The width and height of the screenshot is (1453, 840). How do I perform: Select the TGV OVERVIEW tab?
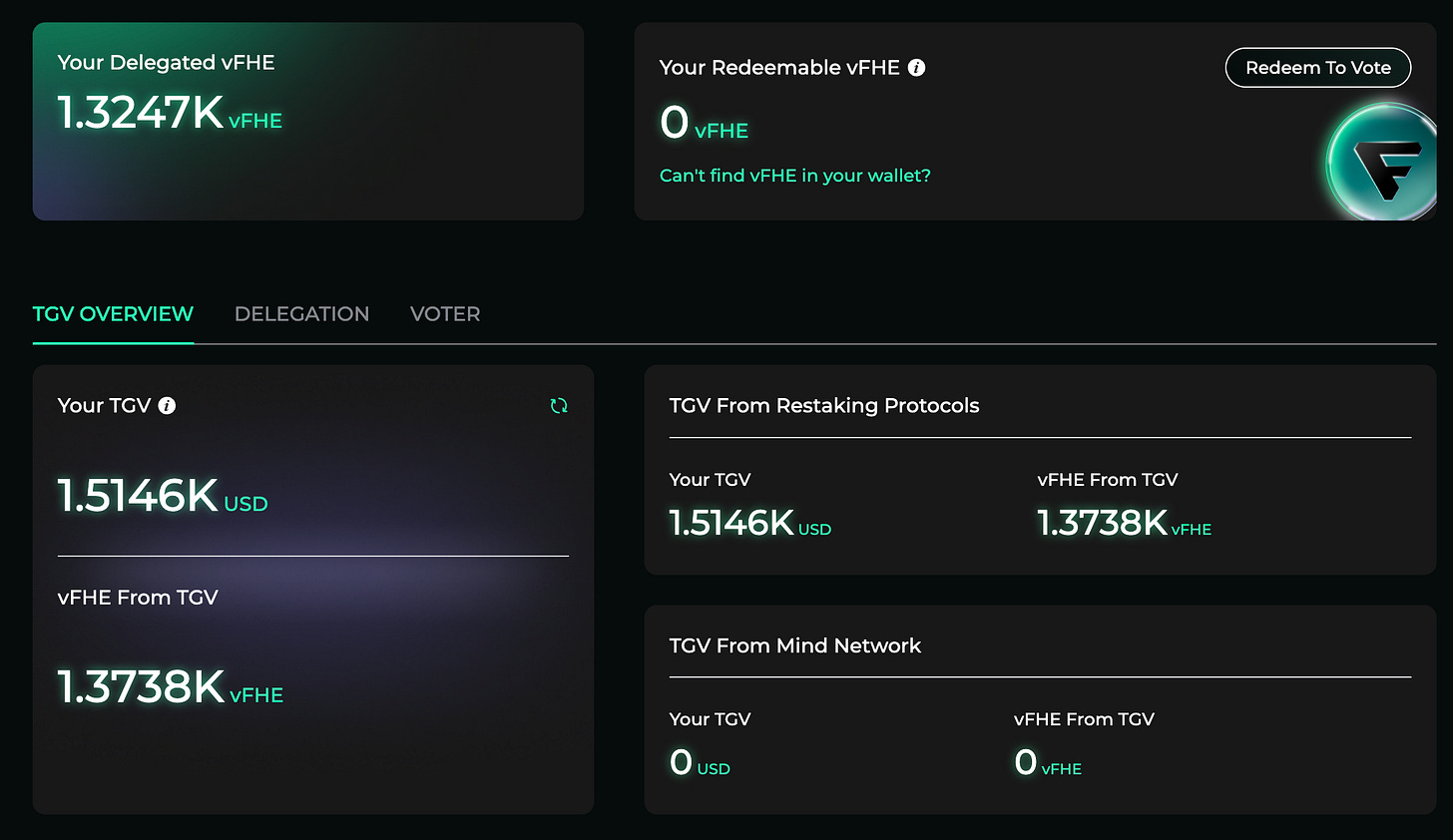tap(113, 314)
